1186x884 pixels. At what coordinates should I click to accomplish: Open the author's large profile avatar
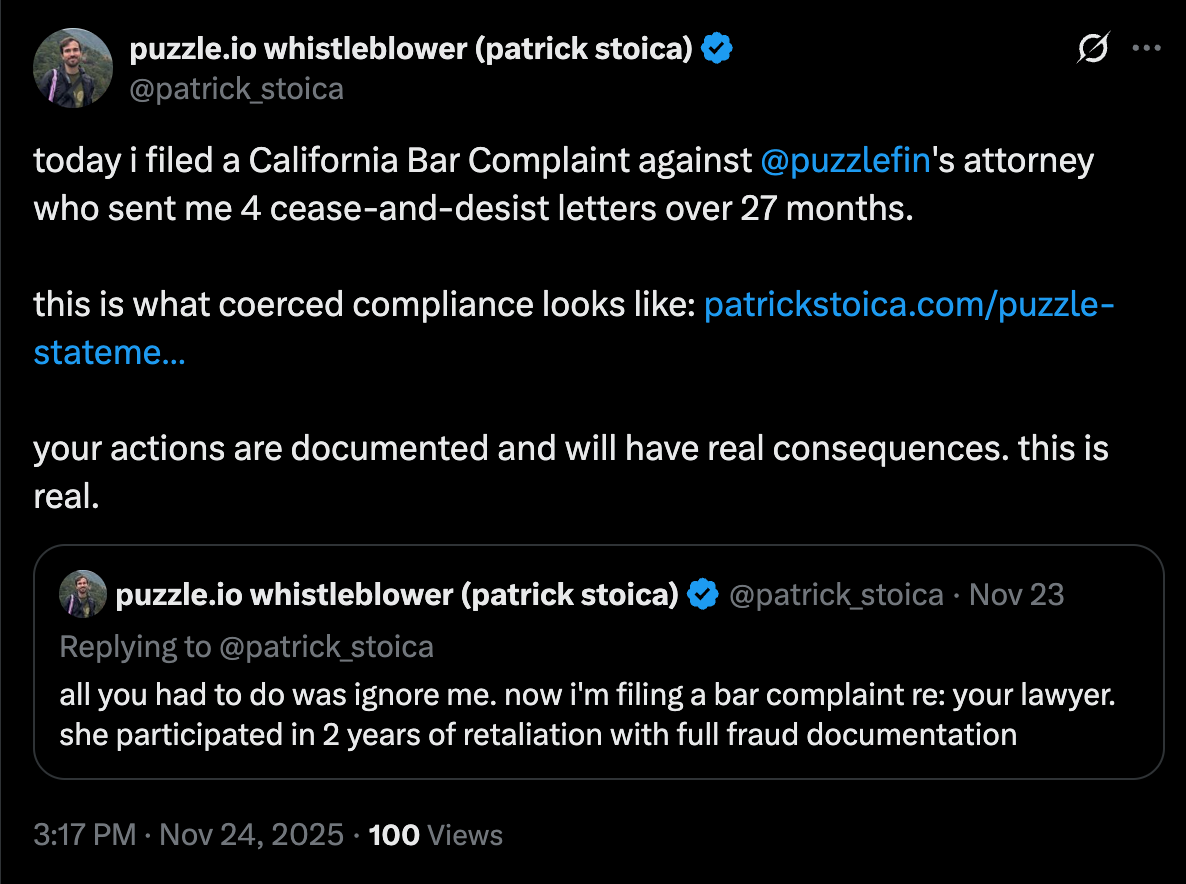[x=72, y=68]
